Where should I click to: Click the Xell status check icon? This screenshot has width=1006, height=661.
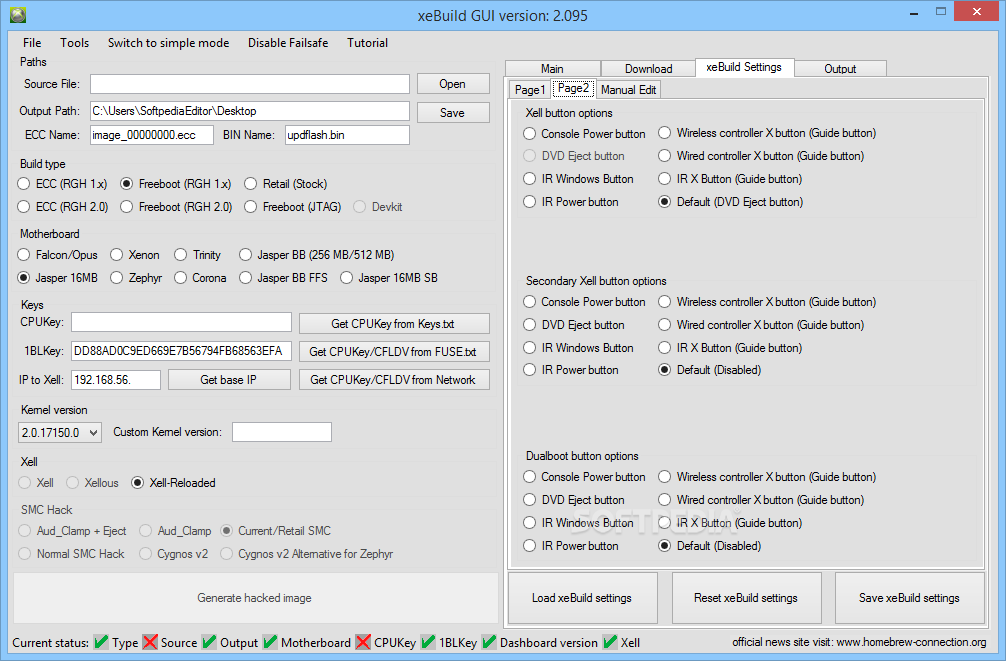(610, 642)
